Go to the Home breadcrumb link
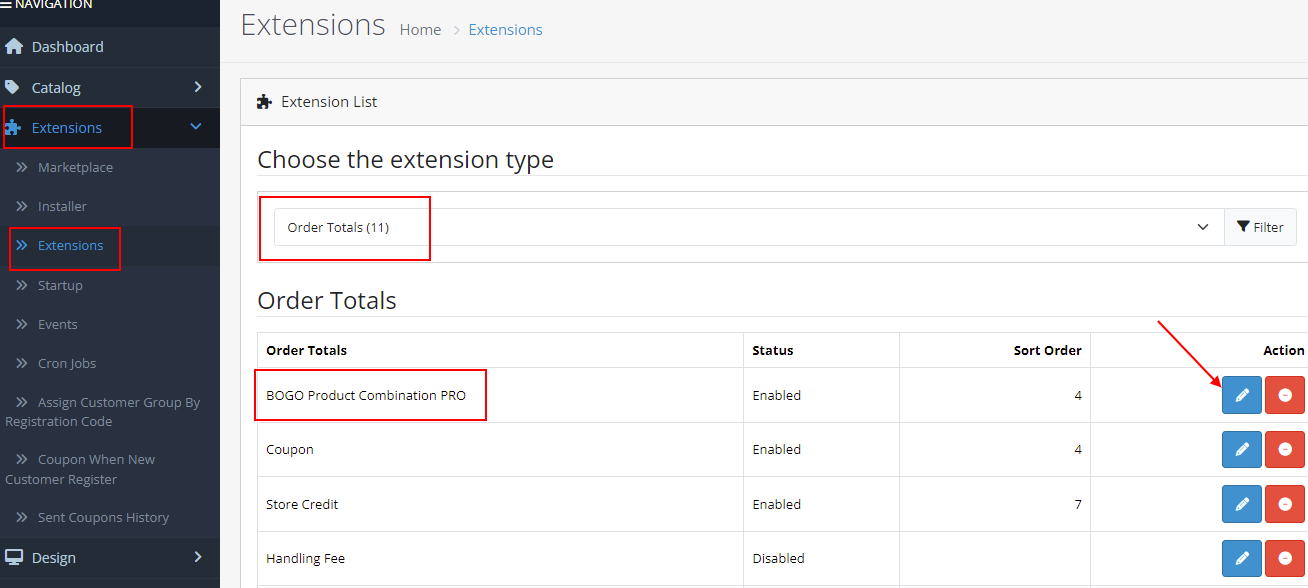Image resolution: width=1308 pixels, height=588 pixels. [x=420, y=30]
